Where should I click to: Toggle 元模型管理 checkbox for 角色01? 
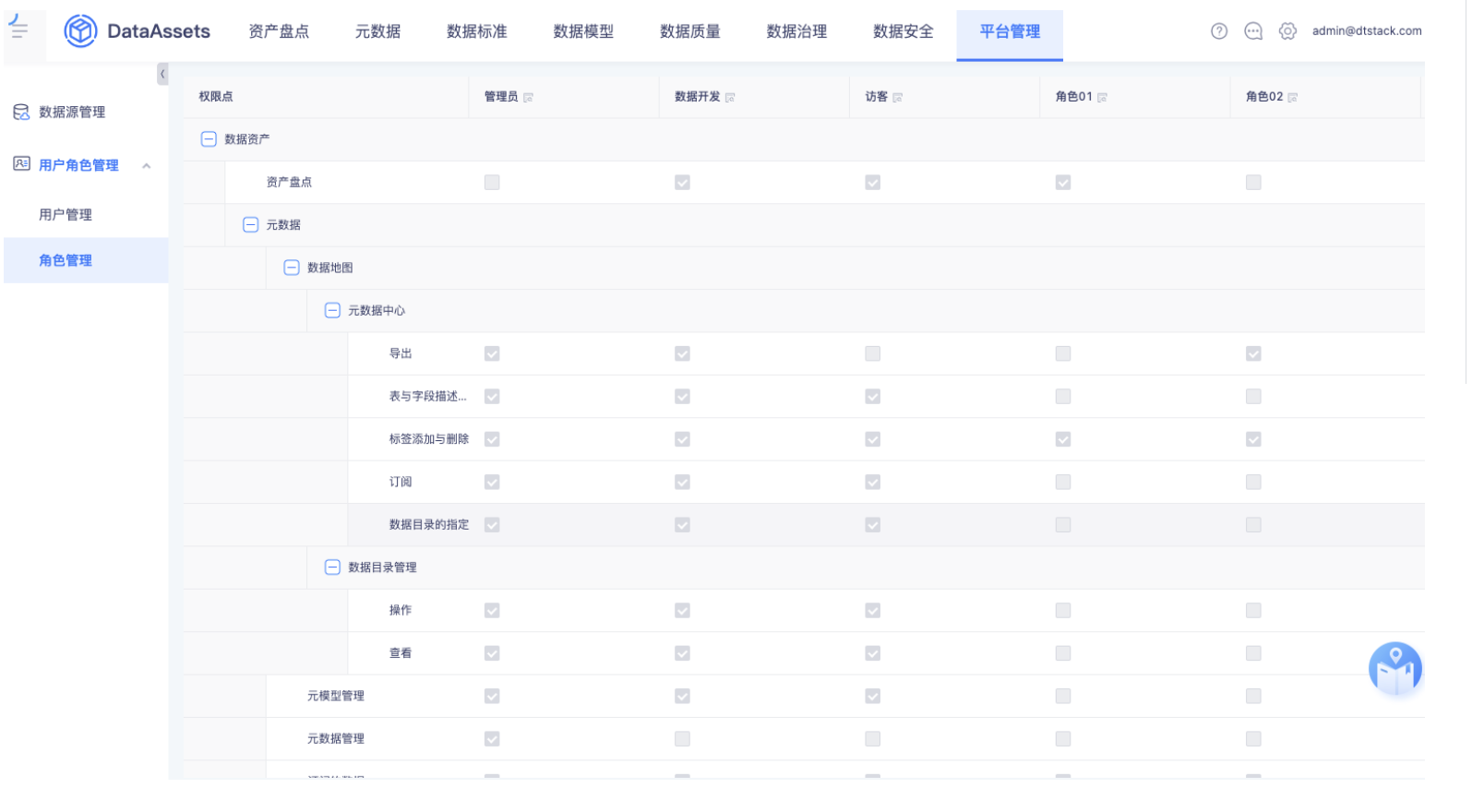[1063, 696]
